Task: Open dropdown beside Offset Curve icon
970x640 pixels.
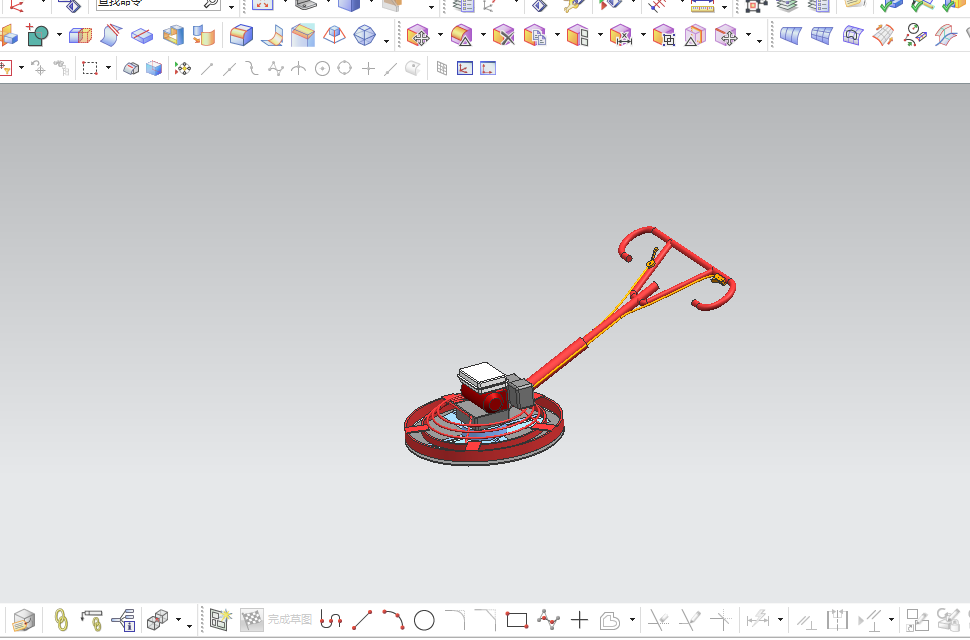Action: [632, 620]
